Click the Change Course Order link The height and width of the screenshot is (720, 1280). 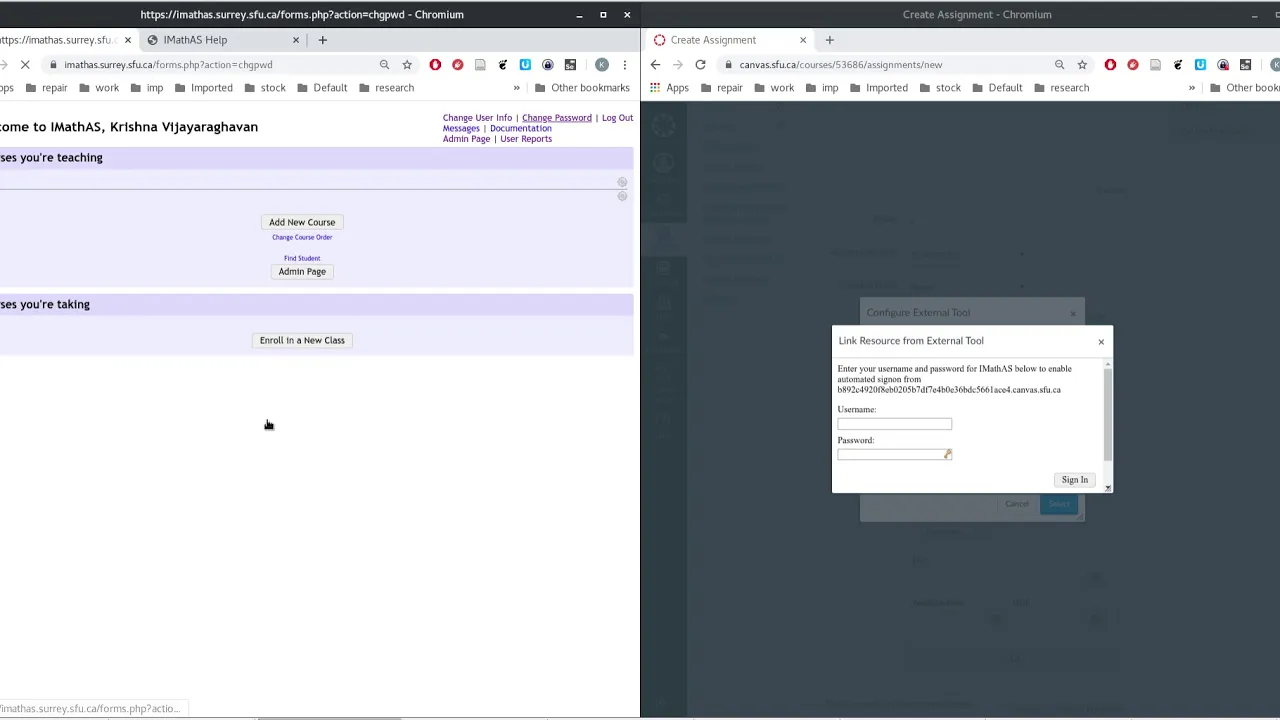tap(302, 237)
